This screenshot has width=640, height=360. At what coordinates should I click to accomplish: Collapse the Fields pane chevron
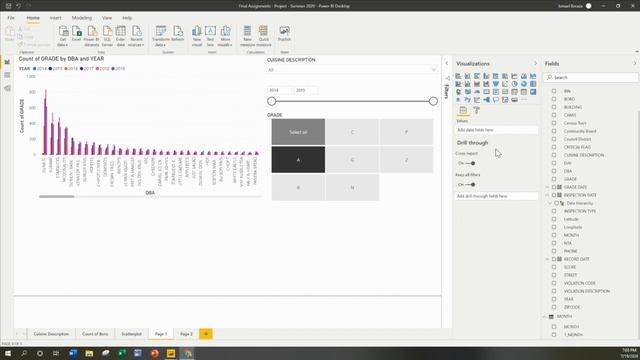pyautogui.click(x=635, y=64)
